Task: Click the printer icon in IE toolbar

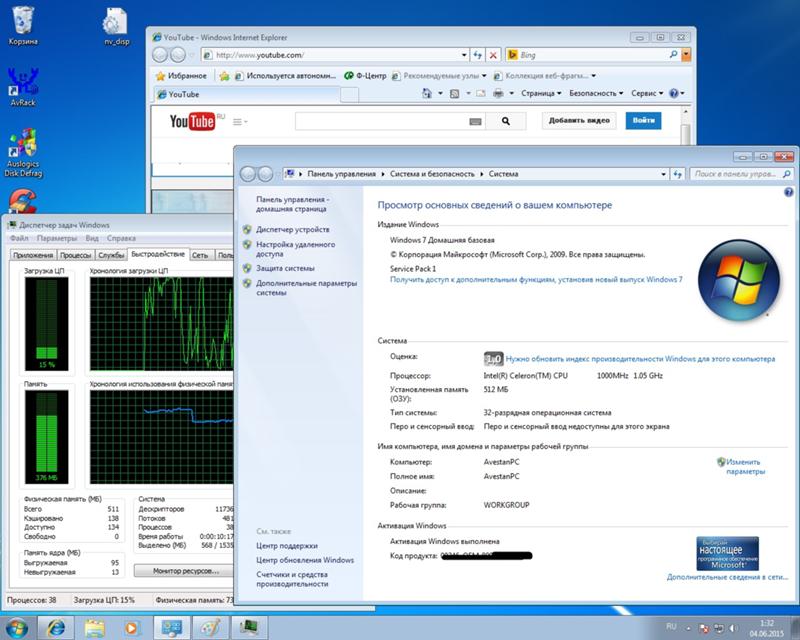Action: (498, 93)
